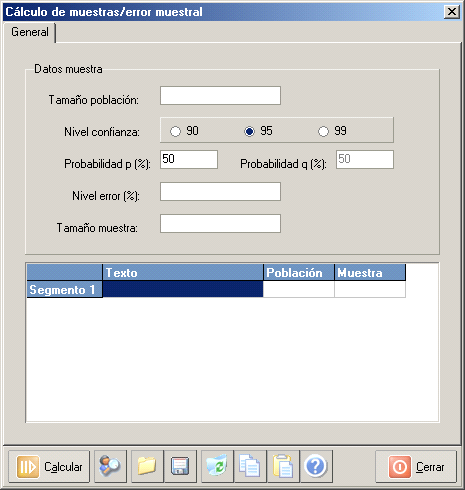Click the Población cell of Segmento 1
The image size is (465, 490).
coord(299,289)
